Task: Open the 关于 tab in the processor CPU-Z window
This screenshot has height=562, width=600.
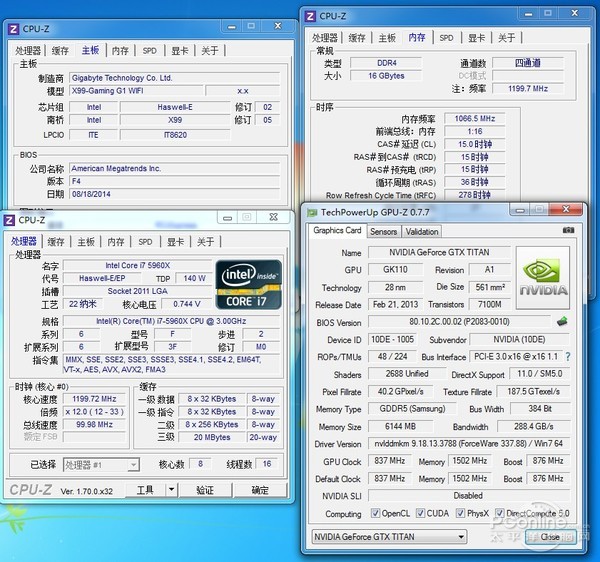Action: (x=205, y=241)
